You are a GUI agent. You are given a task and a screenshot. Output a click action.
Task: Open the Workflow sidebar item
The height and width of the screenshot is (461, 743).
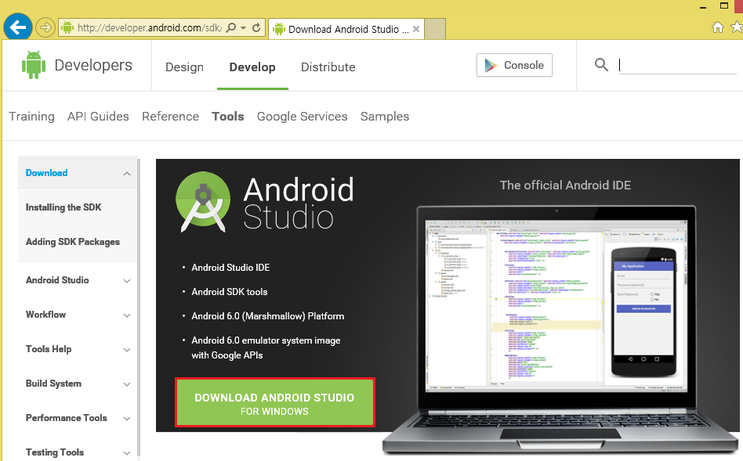coord(45,315)
